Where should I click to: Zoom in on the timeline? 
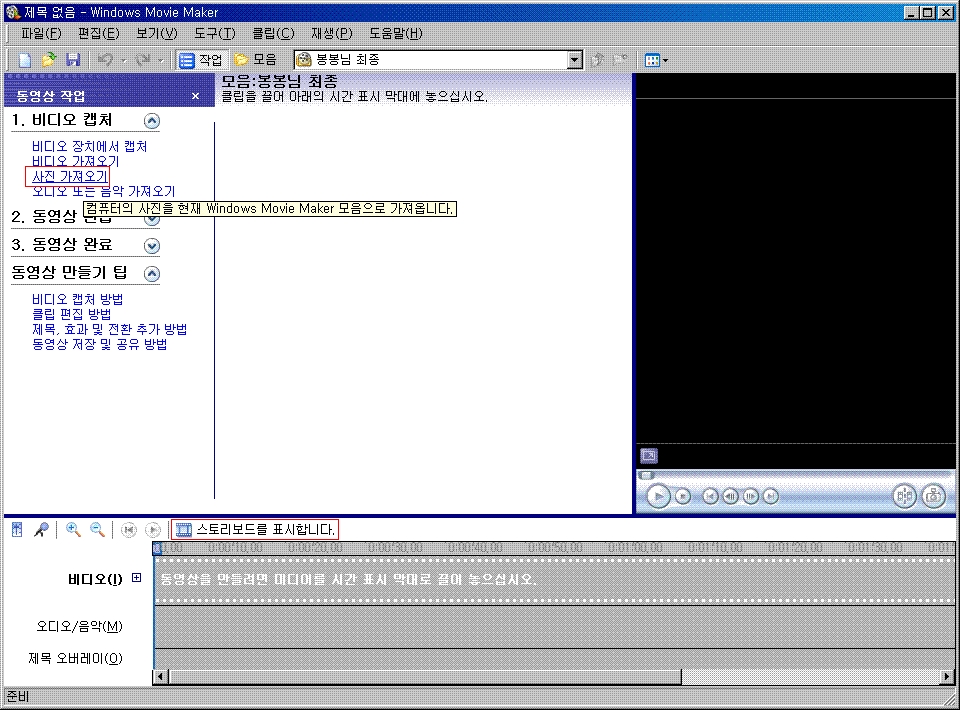pyautogui.click(x=73, y=529)
